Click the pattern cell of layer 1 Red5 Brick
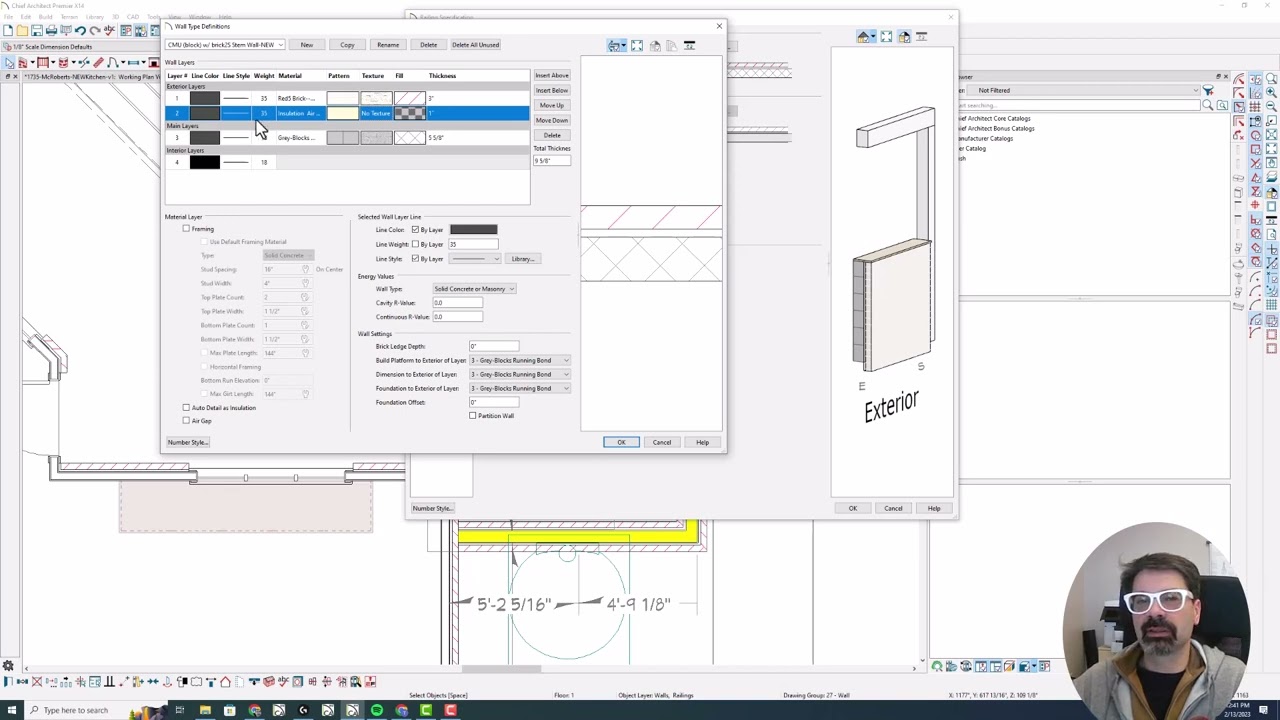 tap(342, 98)
